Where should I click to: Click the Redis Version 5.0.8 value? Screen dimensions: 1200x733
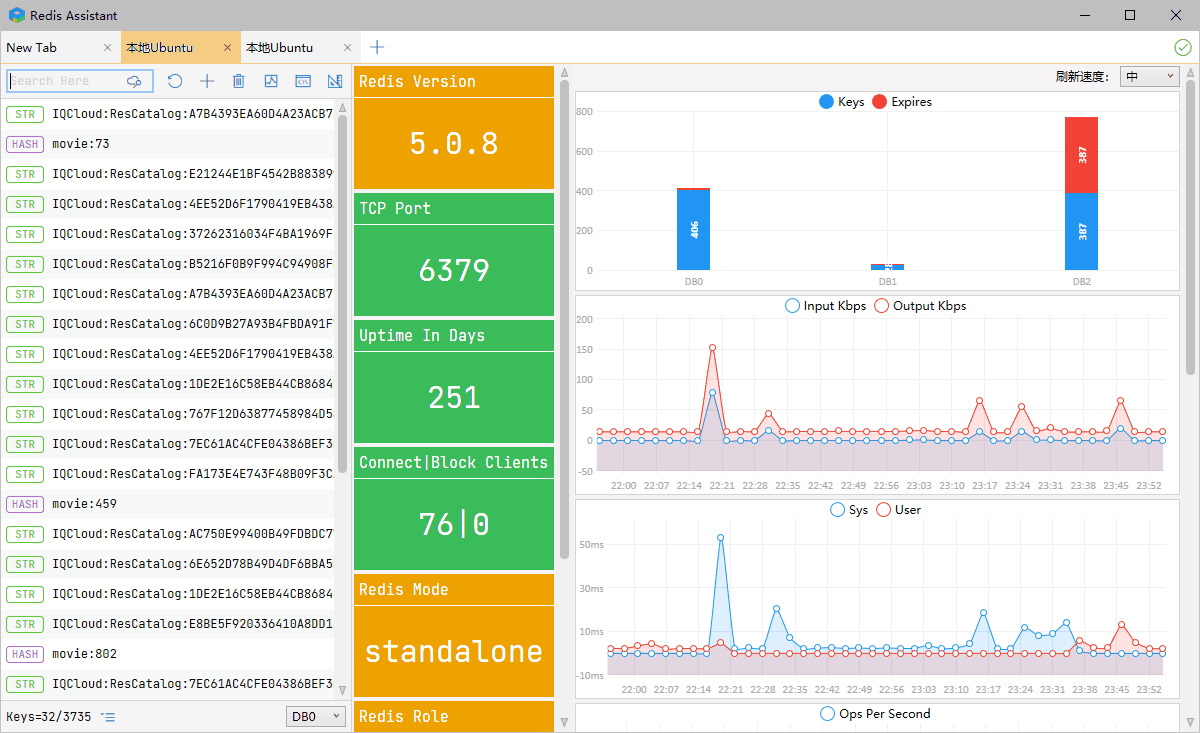(454, 143)
